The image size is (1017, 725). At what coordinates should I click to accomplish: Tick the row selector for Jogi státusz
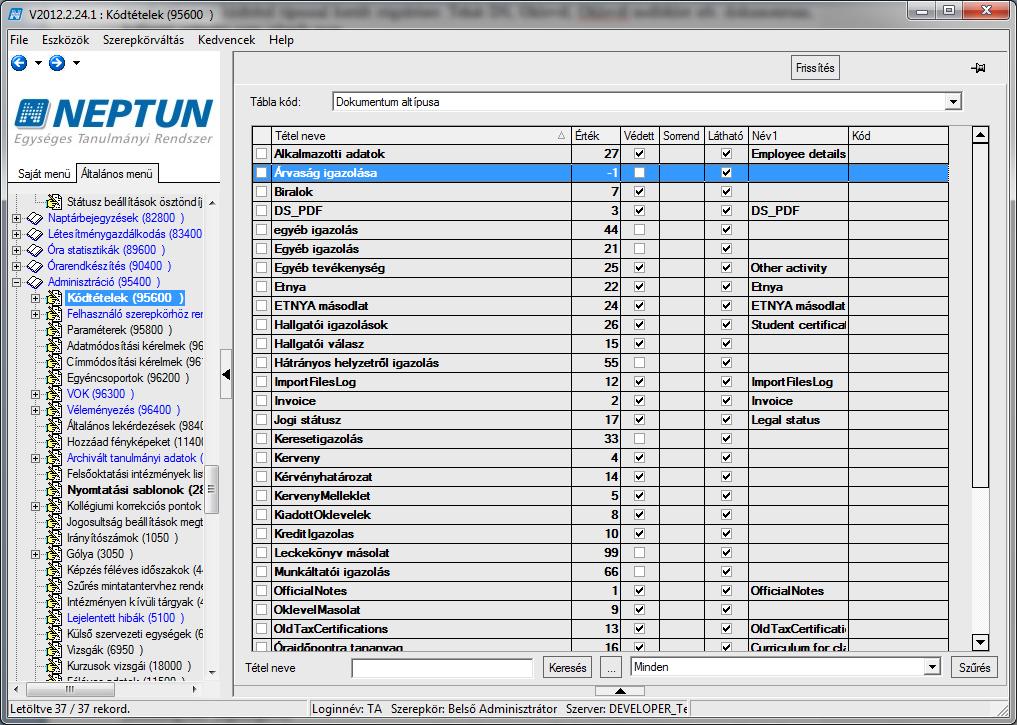[x=261, y=420]
